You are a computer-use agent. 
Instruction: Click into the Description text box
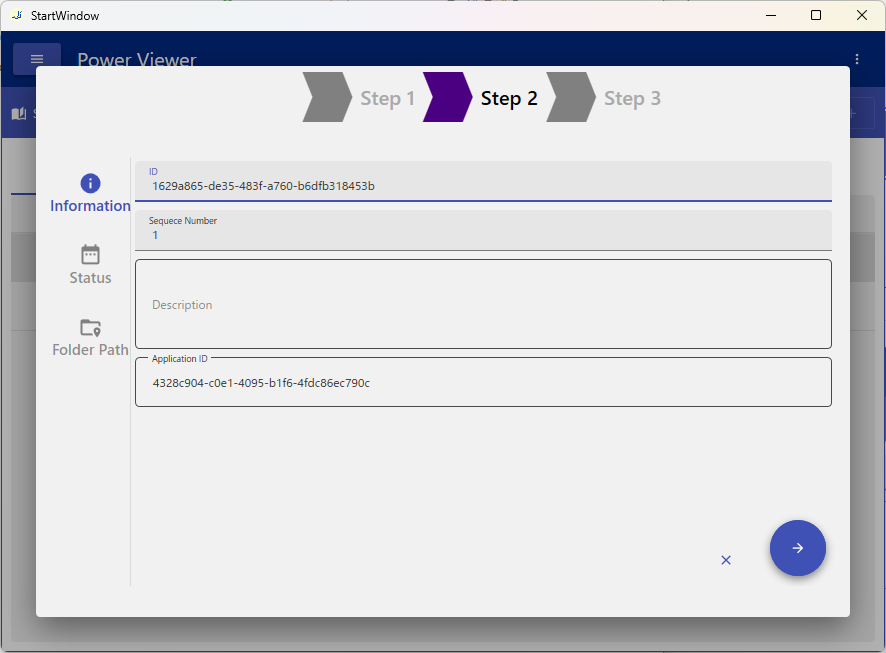pos(483,305)
